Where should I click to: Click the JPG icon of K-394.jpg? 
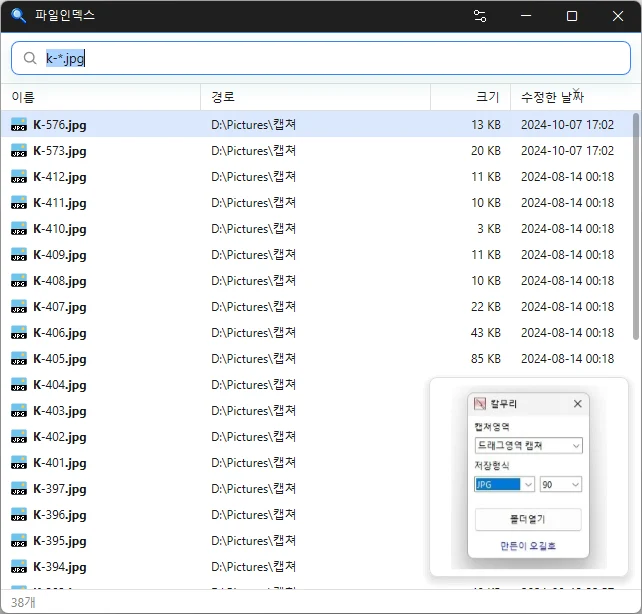tap(19, 567)
